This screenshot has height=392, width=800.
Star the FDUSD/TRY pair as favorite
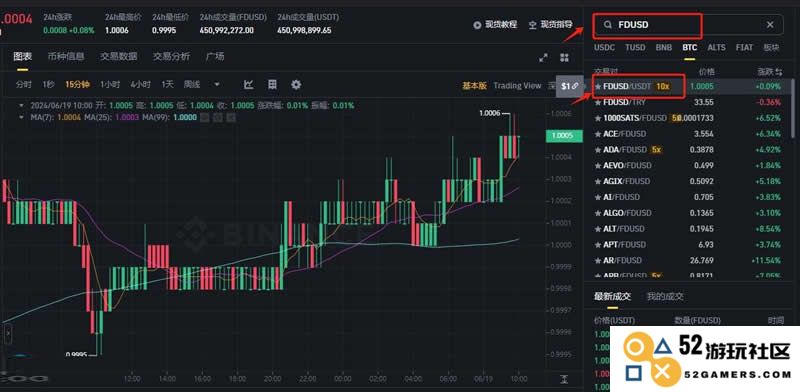[x=598, y=102]
